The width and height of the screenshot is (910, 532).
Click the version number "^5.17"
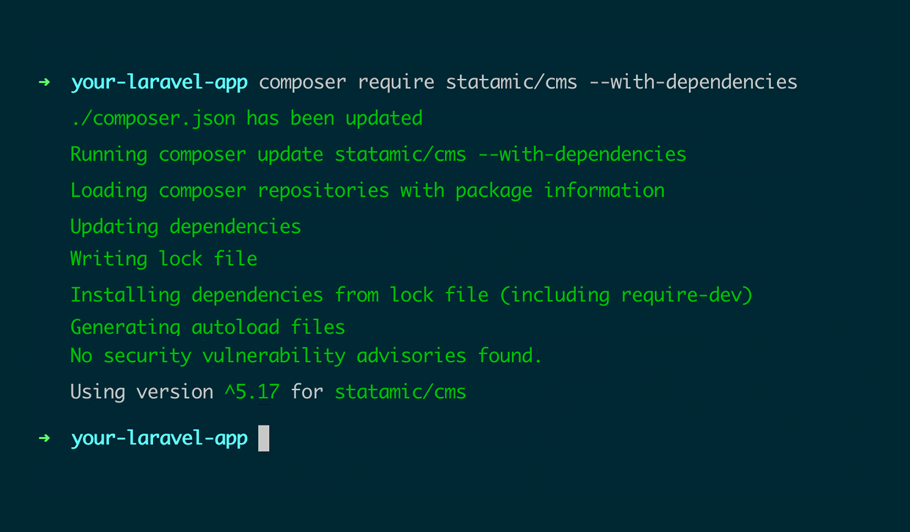click(252, 392)
